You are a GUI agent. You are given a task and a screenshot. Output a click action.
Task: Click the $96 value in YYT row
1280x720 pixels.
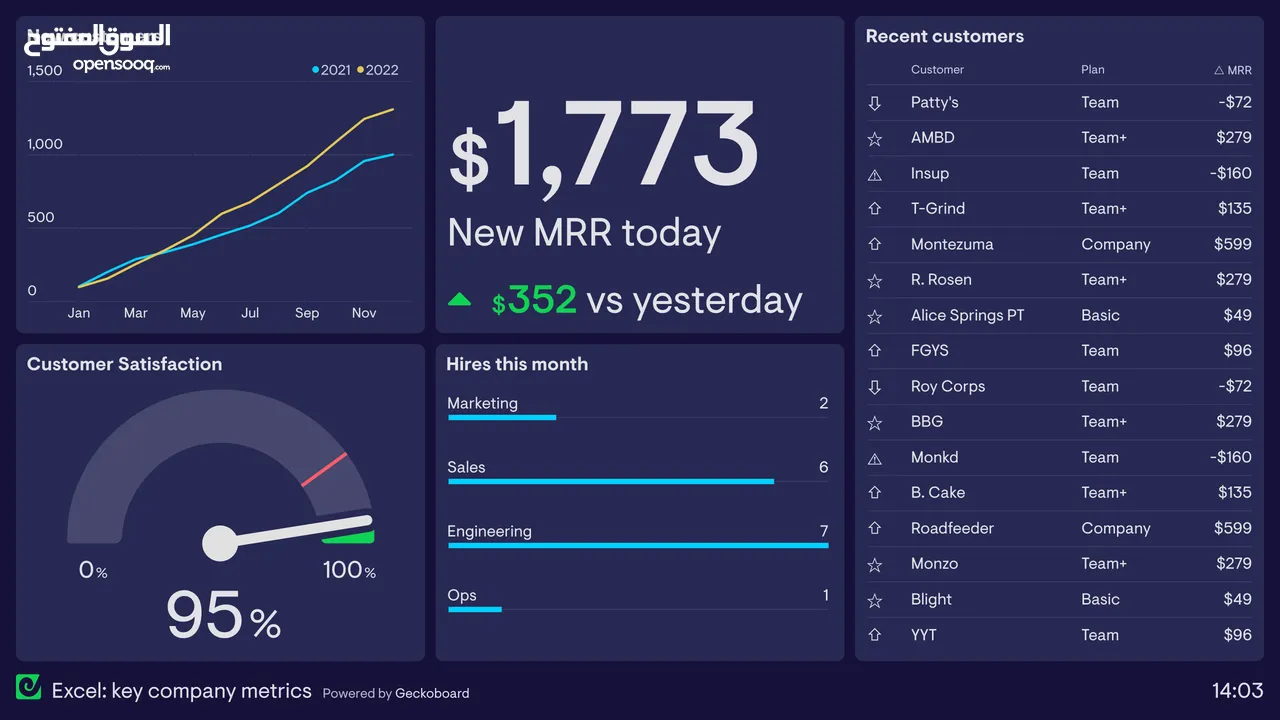click(1238, 635)
